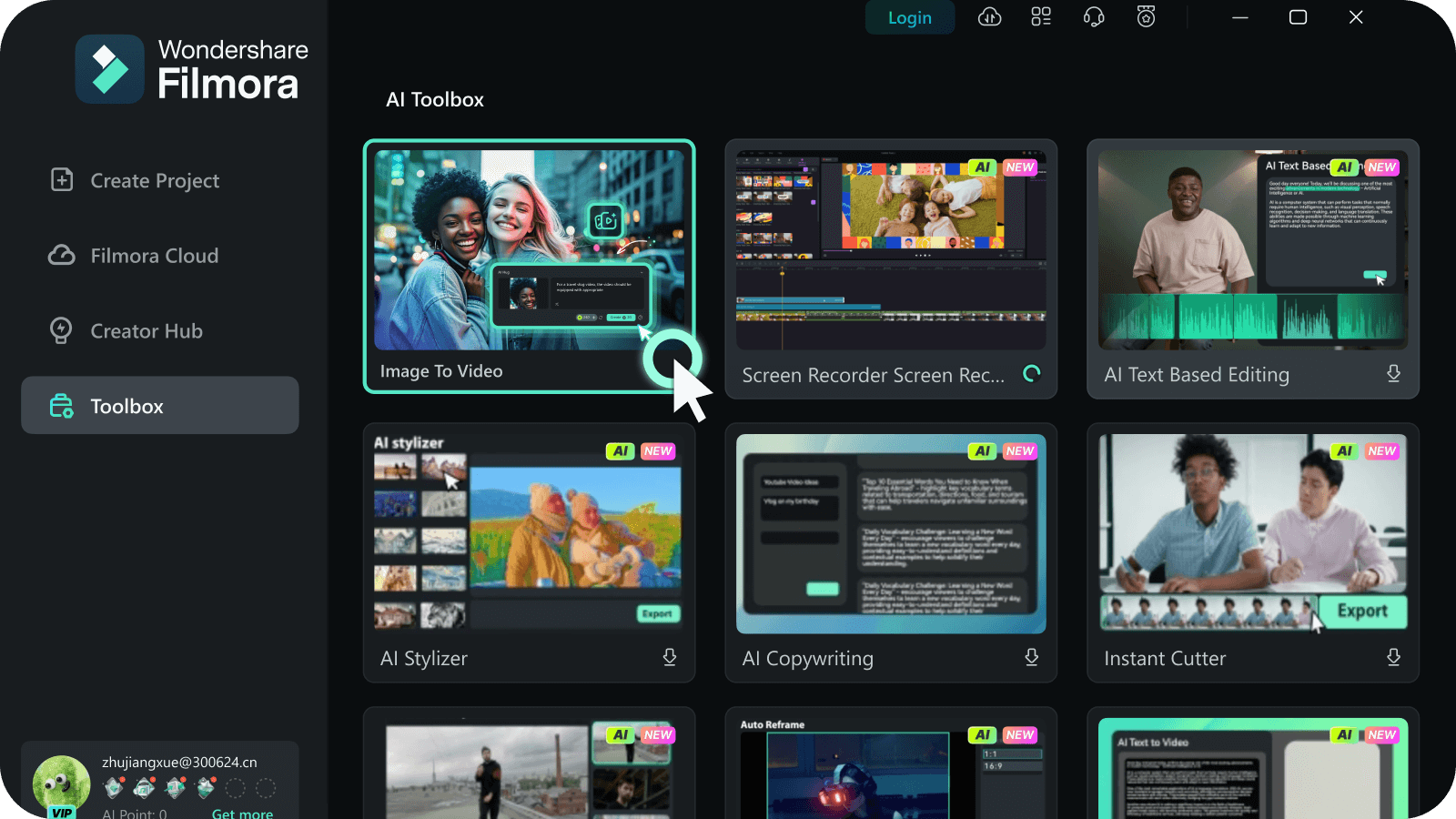Open the layout grid icon in title bar

pyautogui.click(x=1041, y=17)
